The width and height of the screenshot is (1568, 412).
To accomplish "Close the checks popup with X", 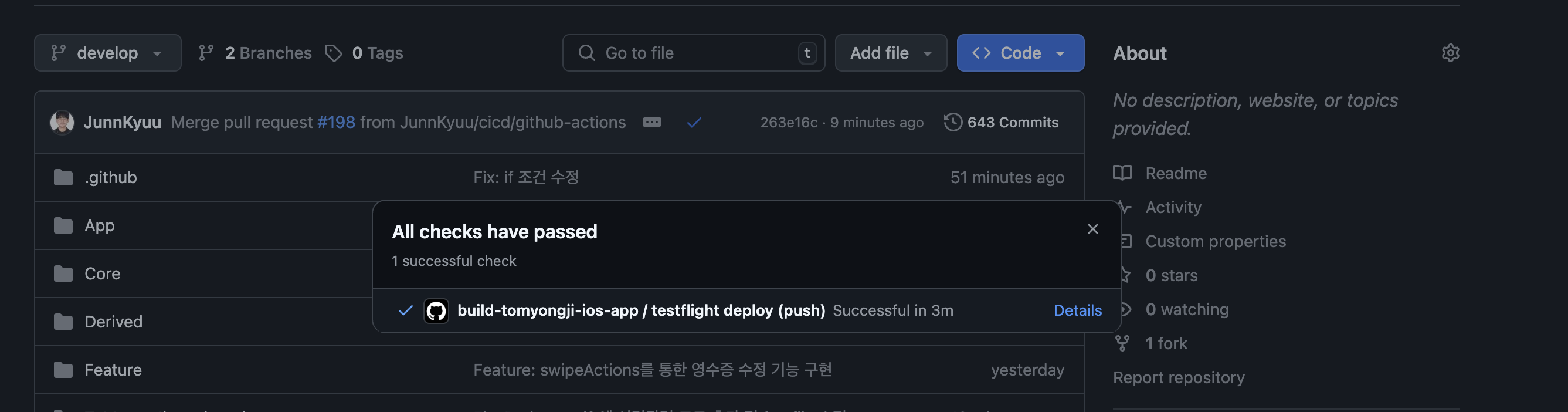I will pyautogui.click(x=1092, y=229).
